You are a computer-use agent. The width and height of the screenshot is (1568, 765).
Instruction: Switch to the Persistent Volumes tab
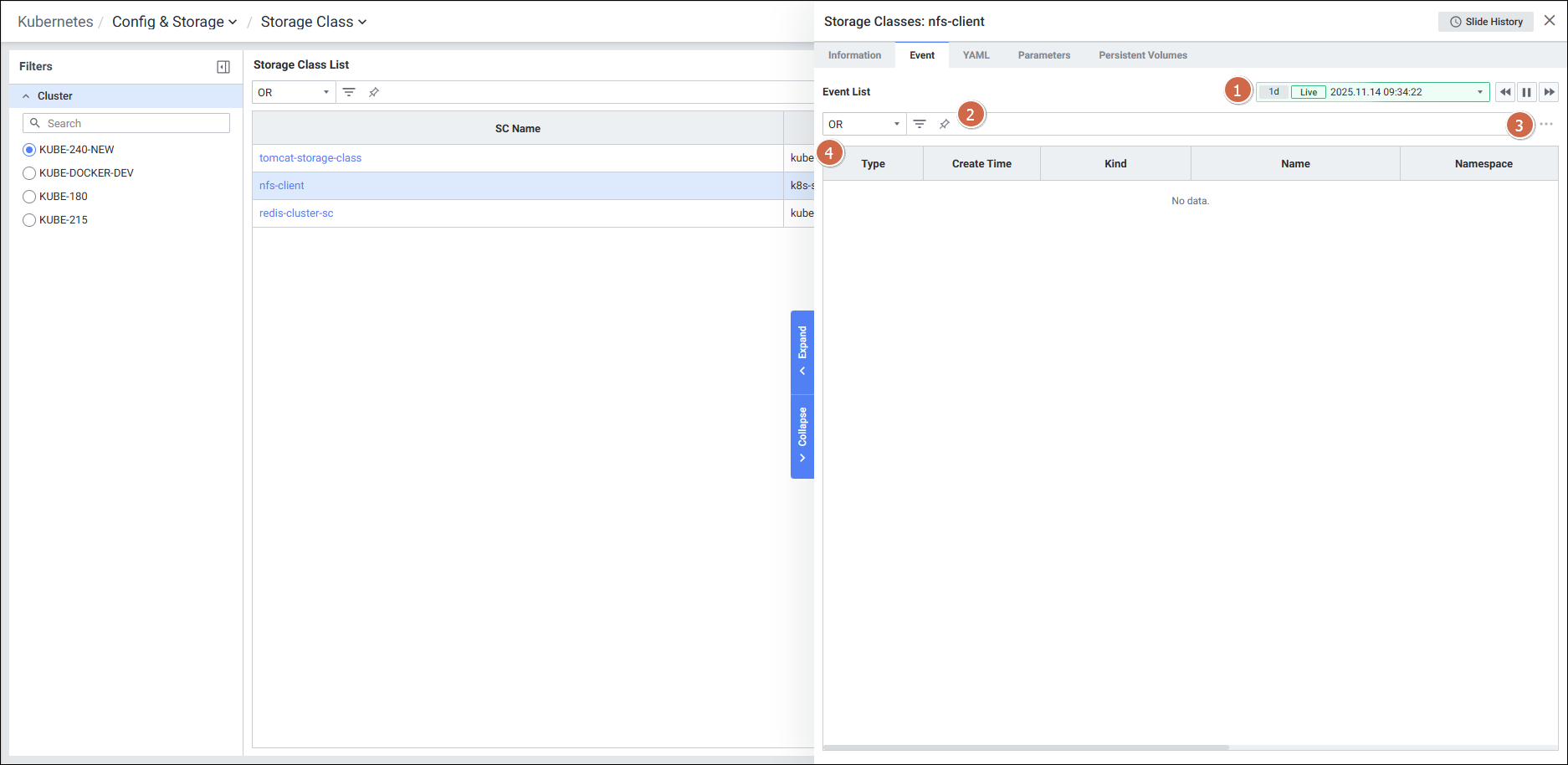click(1142, 55)
